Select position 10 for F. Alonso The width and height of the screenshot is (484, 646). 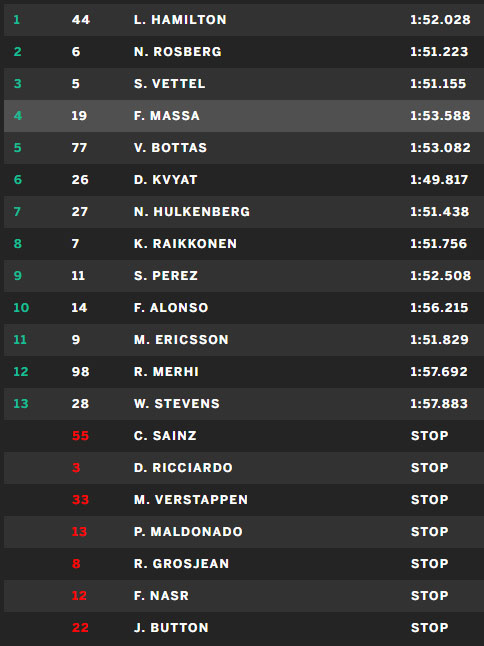[21, 308]
